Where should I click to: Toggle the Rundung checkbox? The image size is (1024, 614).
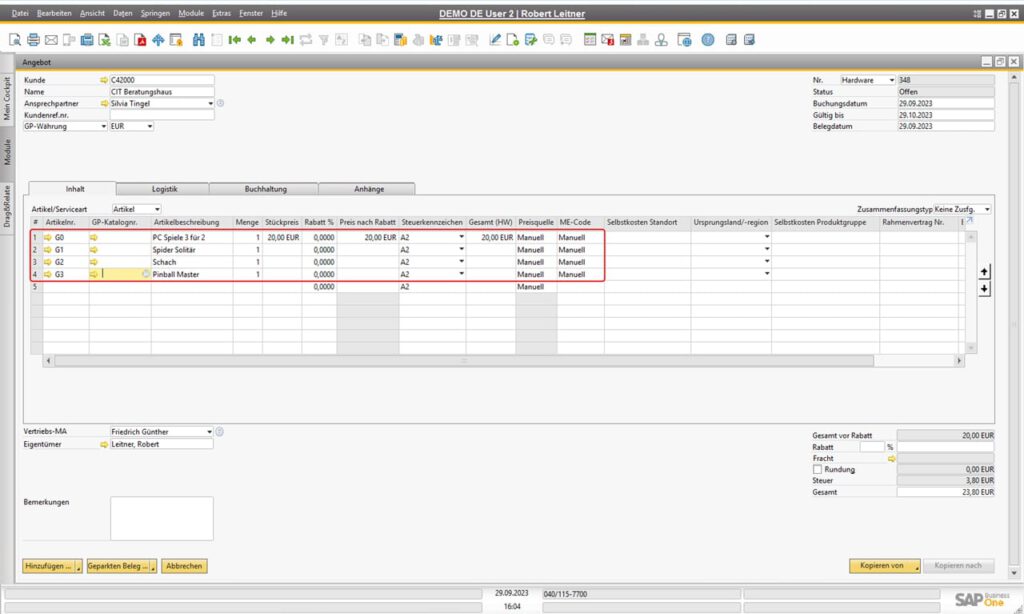tap(817, 470)
